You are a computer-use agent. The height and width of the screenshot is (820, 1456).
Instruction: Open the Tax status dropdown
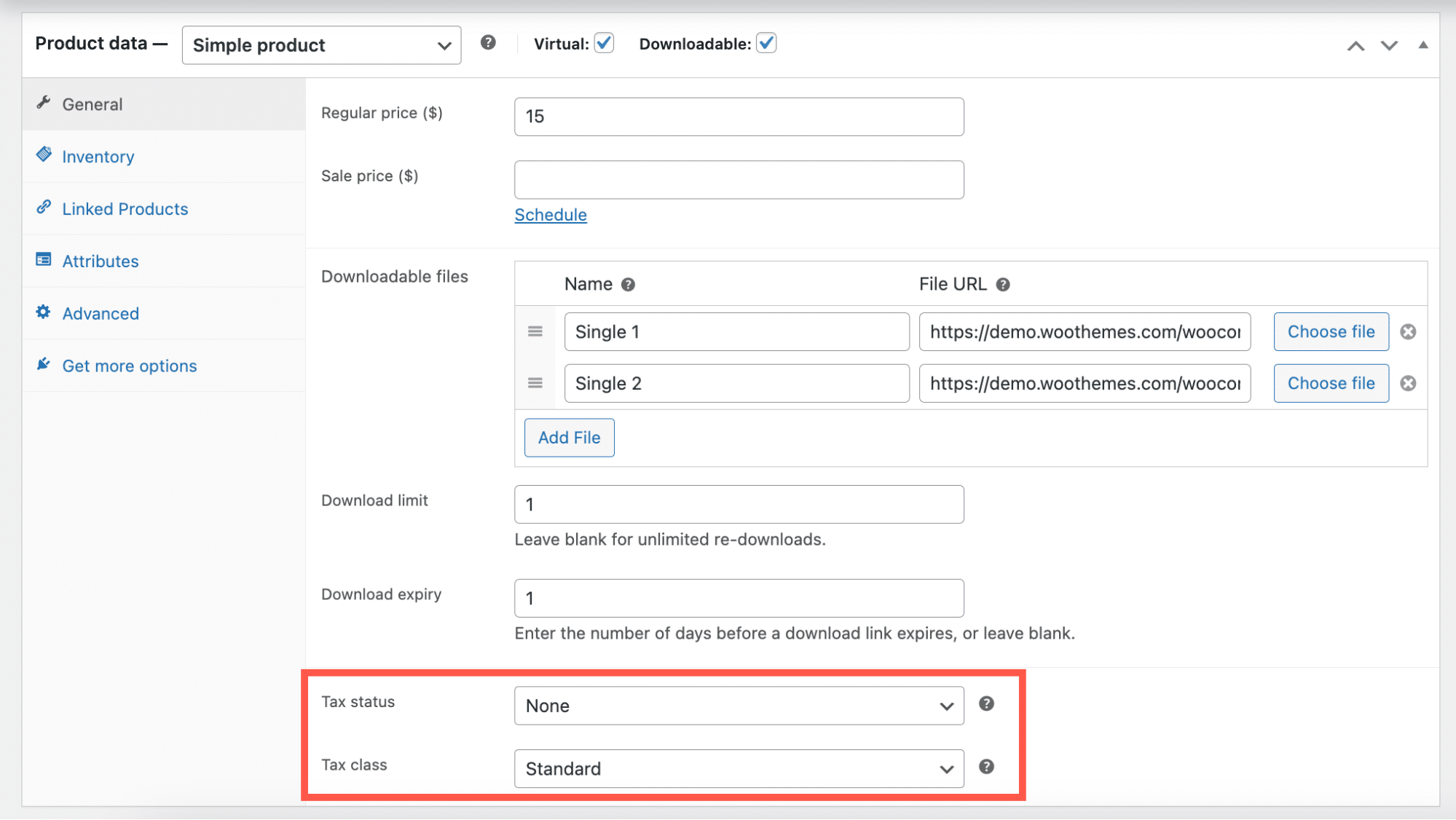(739, 706)
